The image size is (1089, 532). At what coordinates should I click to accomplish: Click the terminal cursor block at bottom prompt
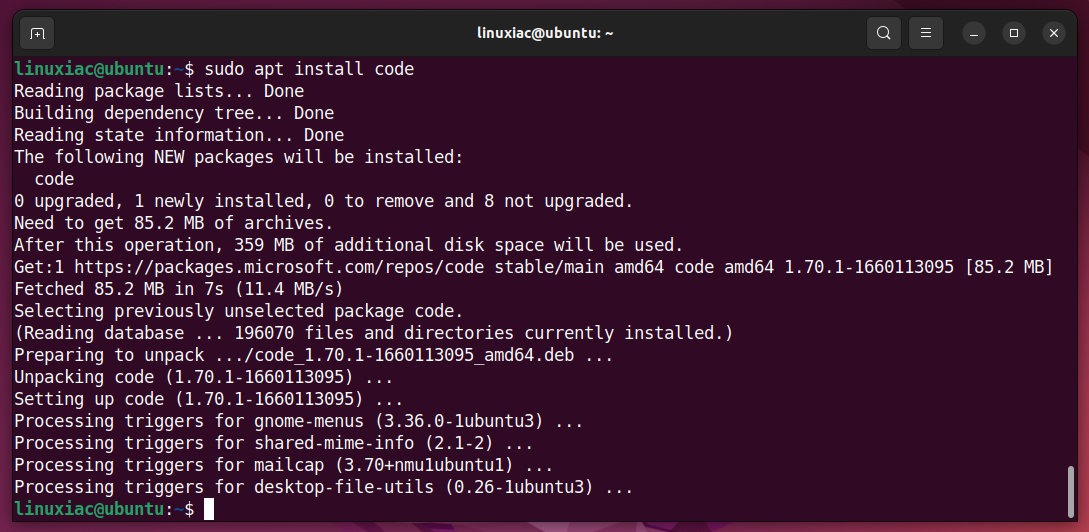(x=209, y=509)
